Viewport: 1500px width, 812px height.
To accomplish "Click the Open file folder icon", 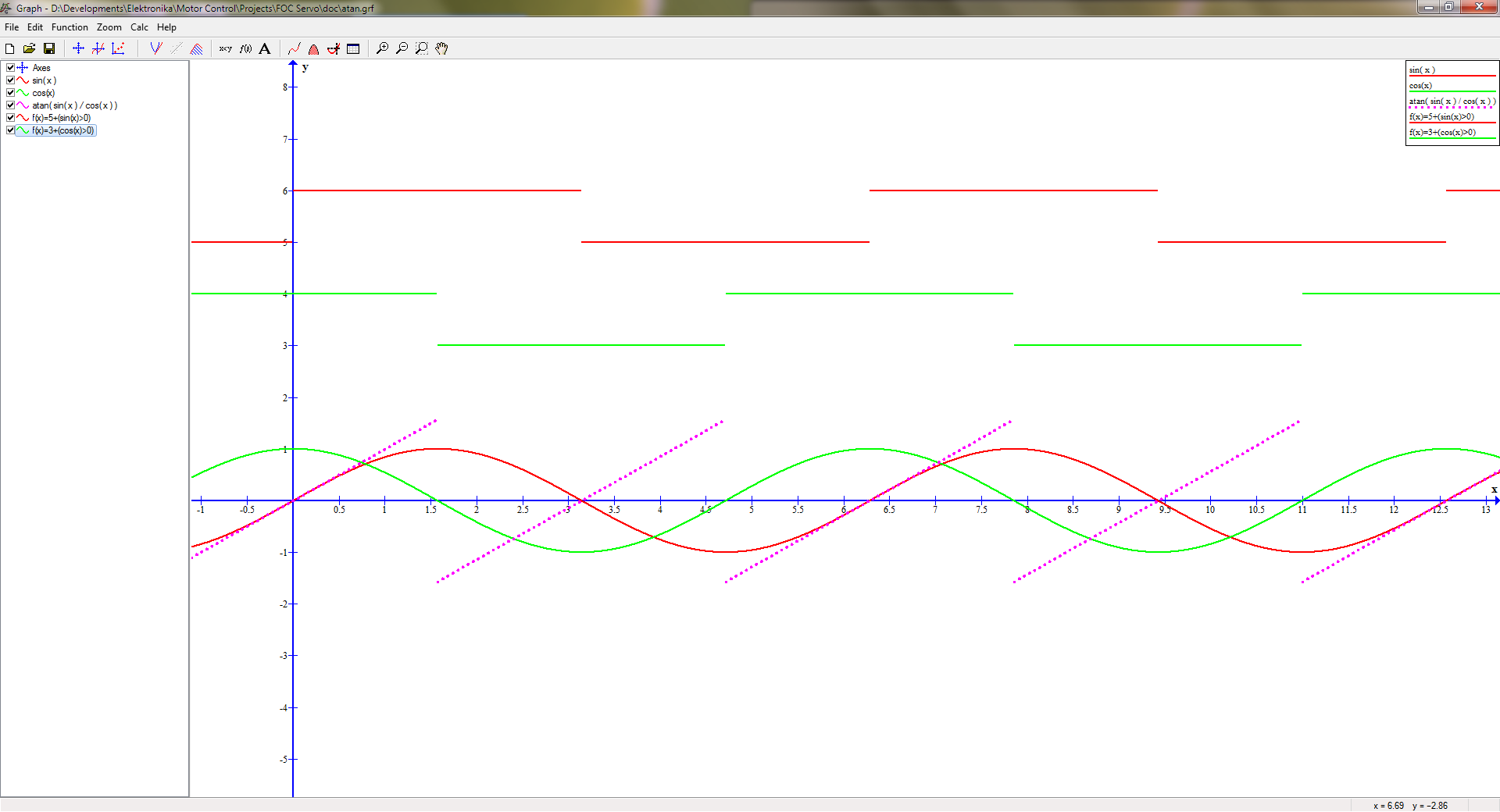I will click(30, 48).
